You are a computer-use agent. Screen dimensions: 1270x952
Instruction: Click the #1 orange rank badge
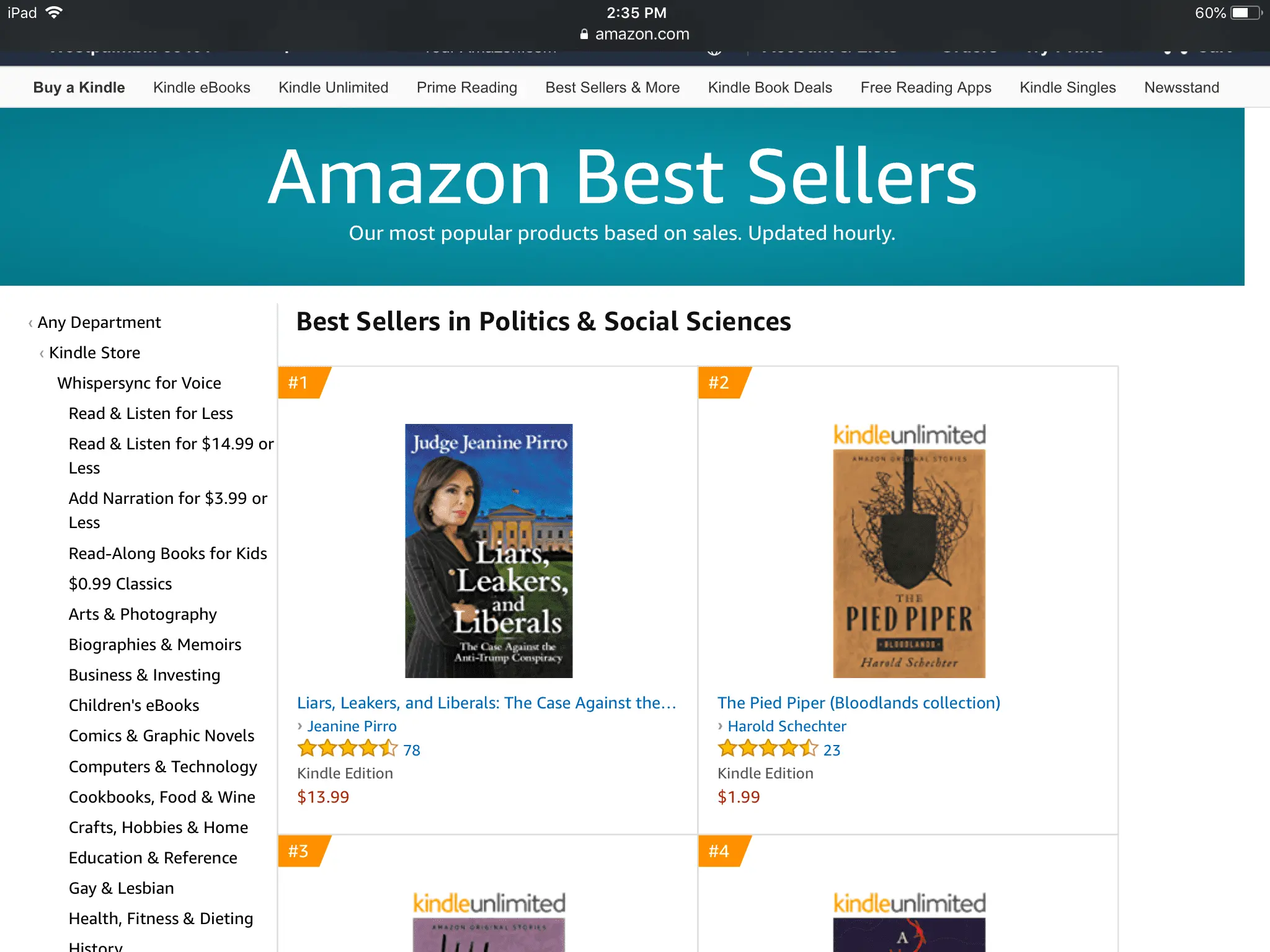[300, 382]
